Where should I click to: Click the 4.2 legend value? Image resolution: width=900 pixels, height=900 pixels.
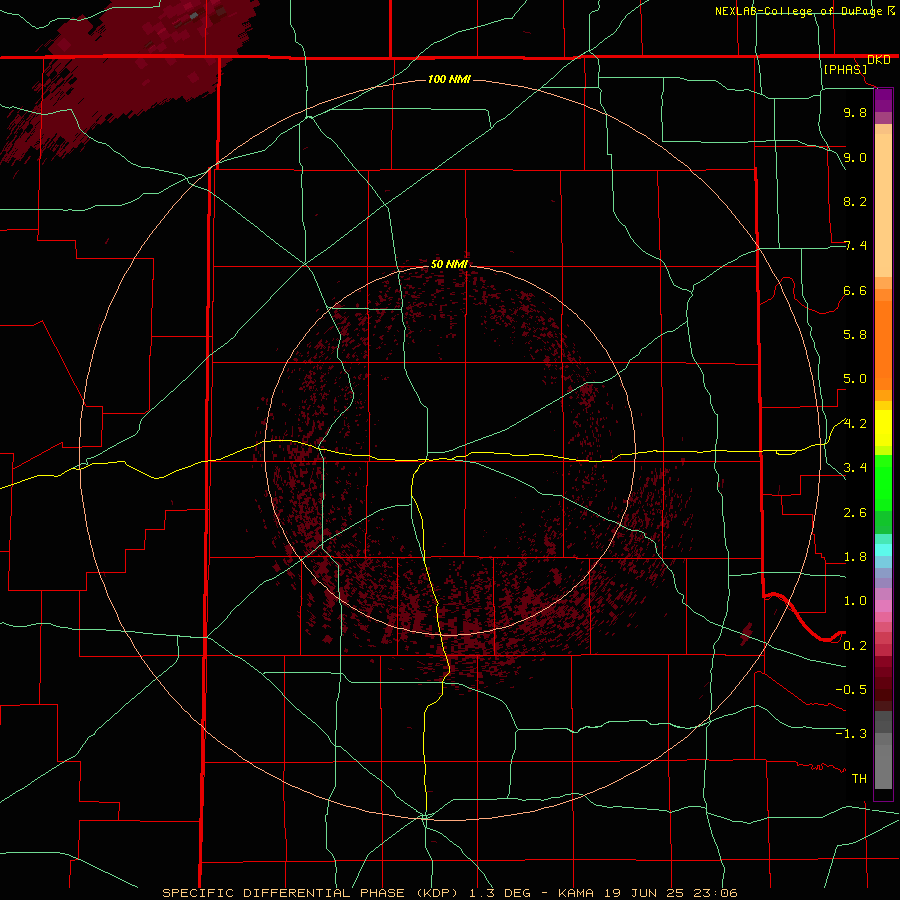855,424
